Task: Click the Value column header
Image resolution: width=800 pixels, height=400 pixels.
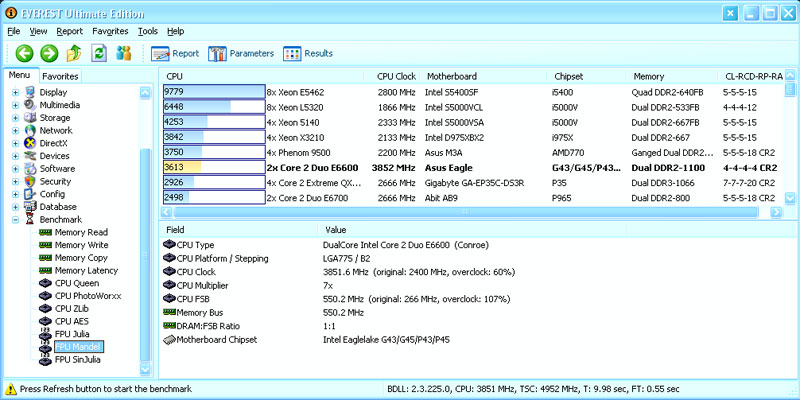Action: point(471,230)
